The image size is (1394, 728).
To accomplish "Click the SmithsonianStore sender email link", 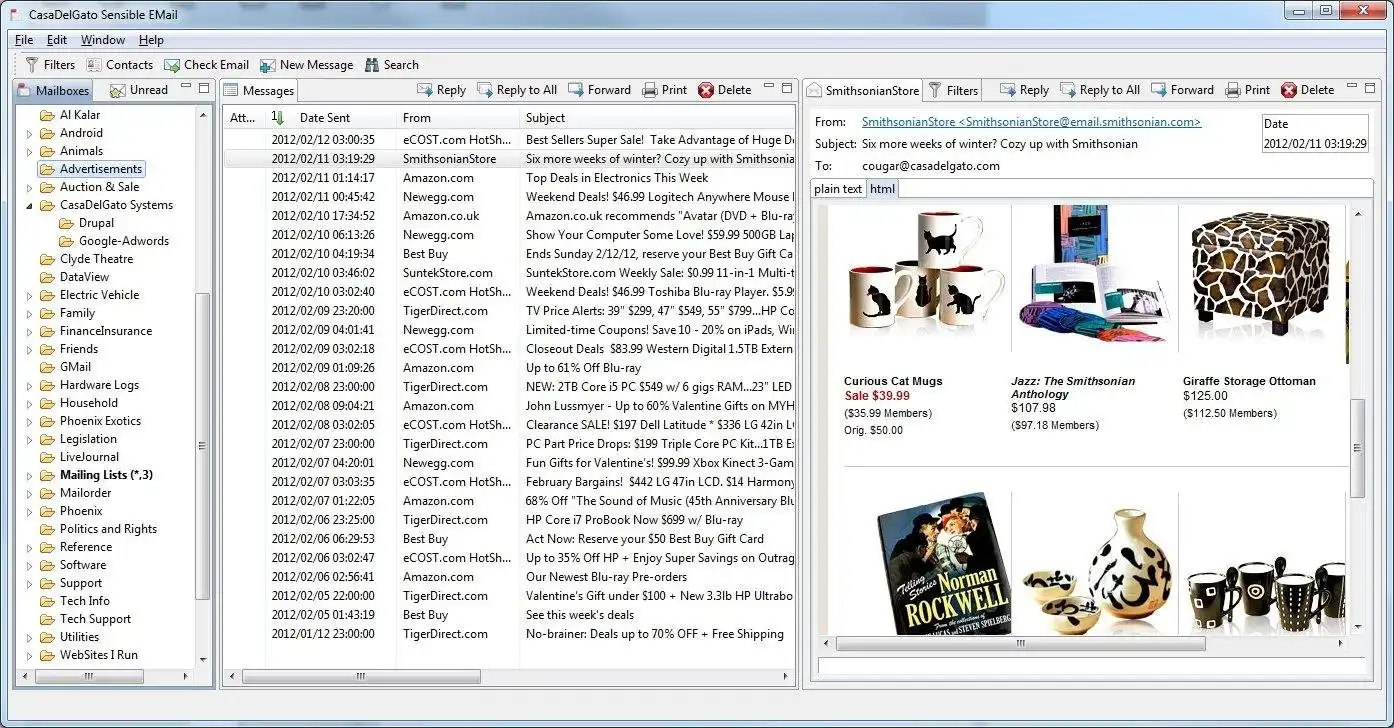I will tap(1032, 122).
